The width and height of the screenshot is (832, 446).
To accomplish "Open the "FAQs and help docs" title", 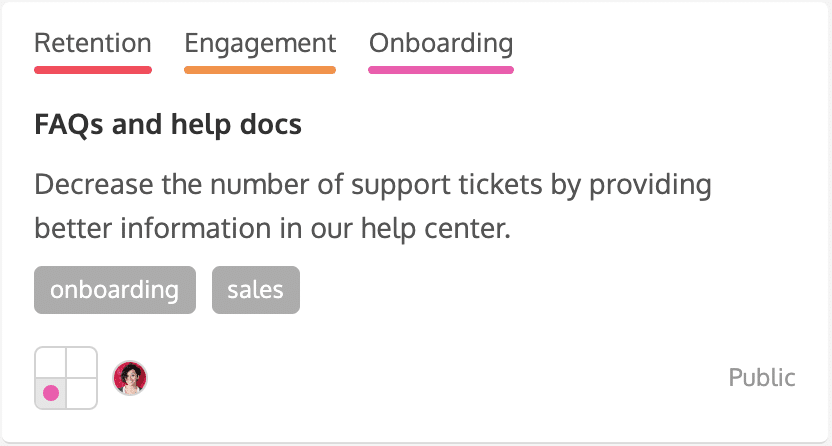I will click(x=168, y=126).
